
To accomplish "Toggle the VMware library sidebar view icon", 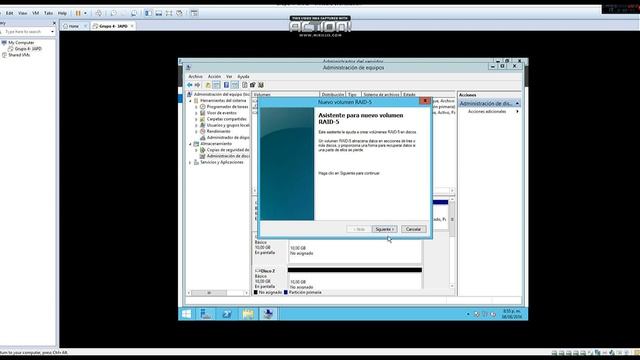I will pos(148,13).
